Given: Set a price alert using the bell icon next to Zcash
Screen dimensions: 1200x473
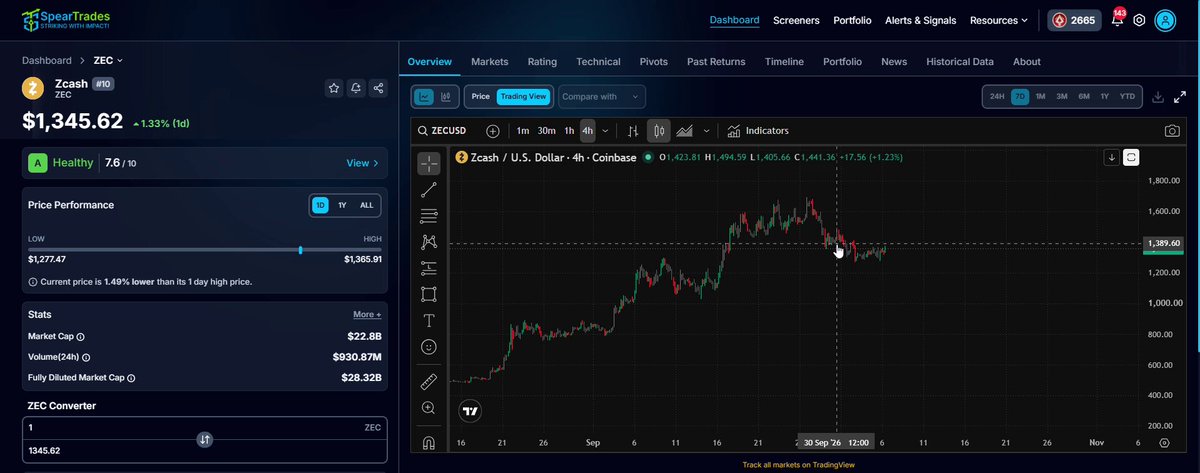Looking at the screenshot, I should coord(356,89).
